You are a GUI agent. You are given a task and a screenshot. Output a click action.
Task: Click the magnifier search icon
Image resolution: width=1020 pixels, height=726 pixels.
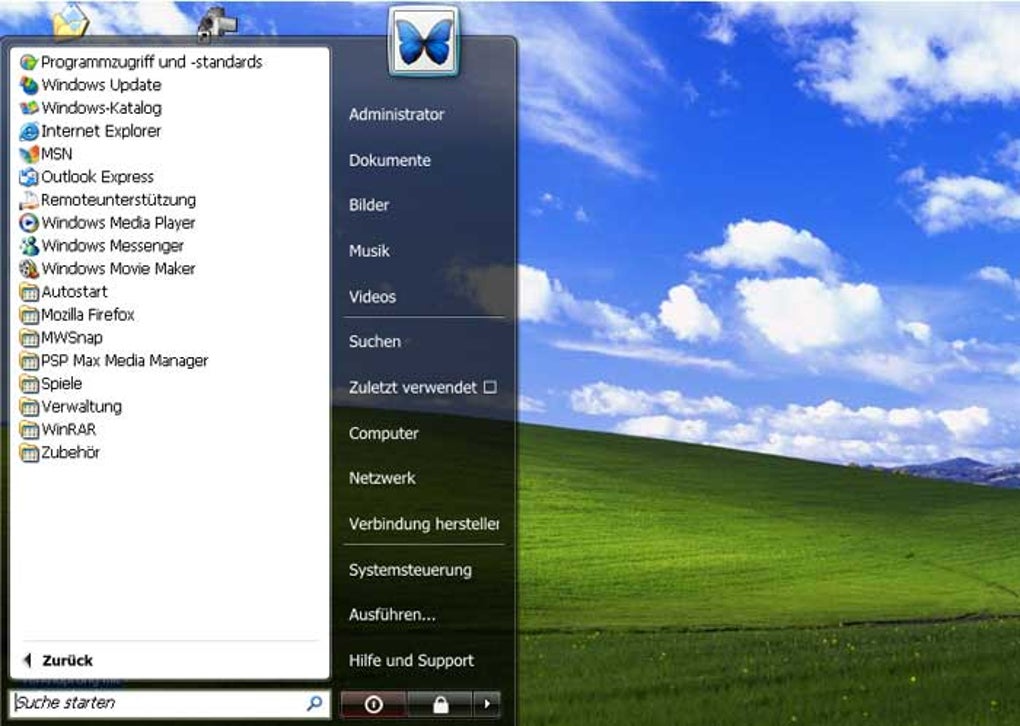[314, 703]
